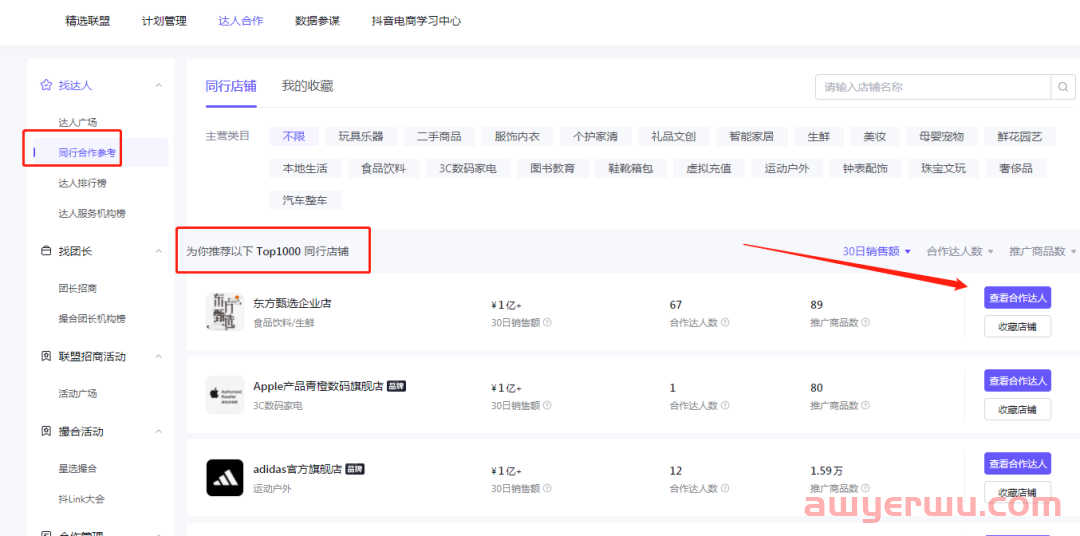The width and height of the screenshot is (1080, 536).
Task: Click 收藏店铺 for Apple产品青橙数码旗舰店
Action: click(1017, 409)
